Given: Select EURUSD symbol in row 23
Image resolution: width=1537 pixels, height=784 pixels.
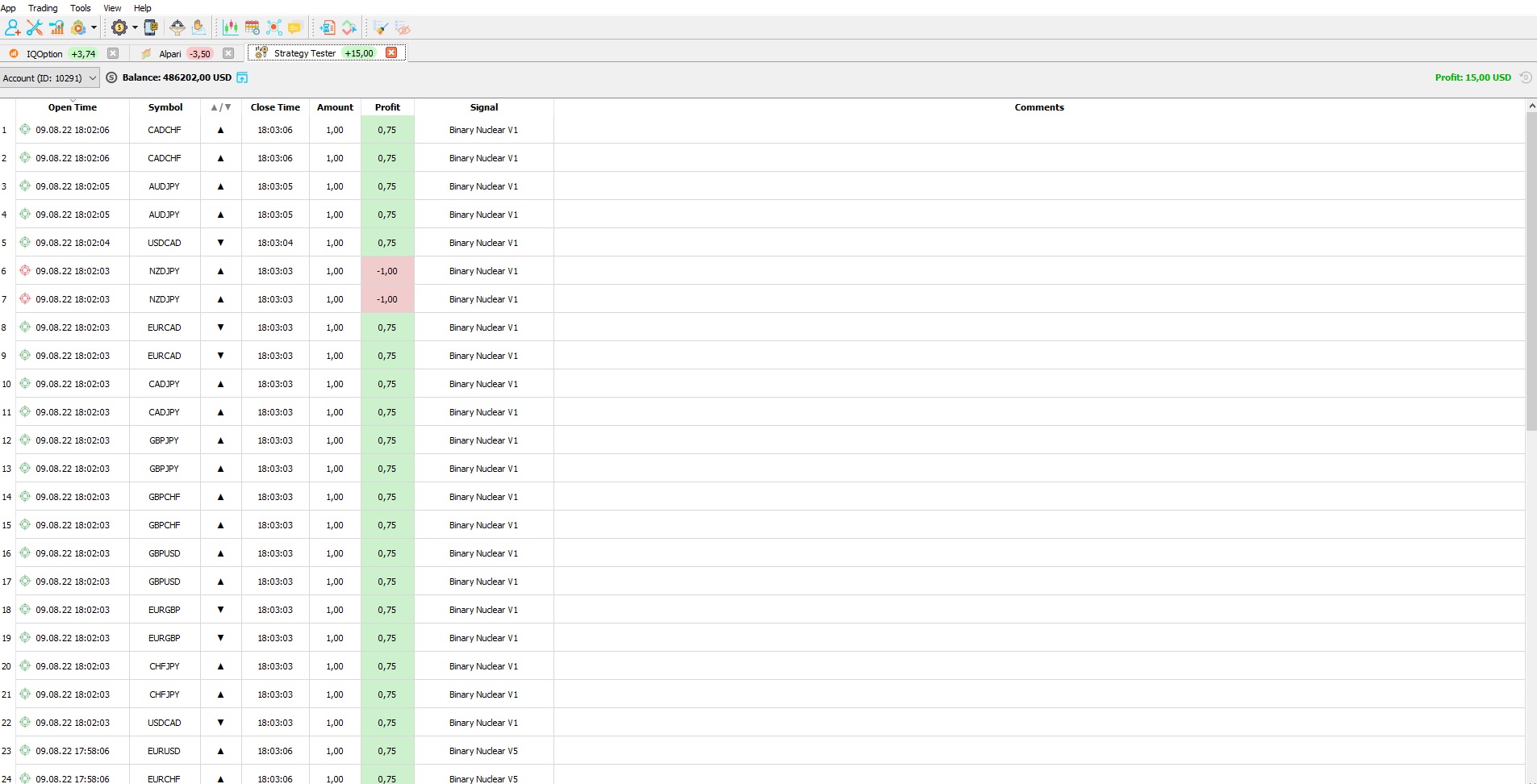Looking at the screenshot, I should [x=165, y=751].
